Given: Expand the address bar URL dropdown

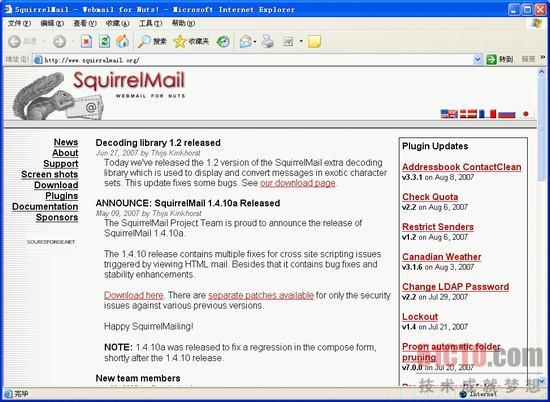Looking at the screenshot, I should (x=477, y=60).
